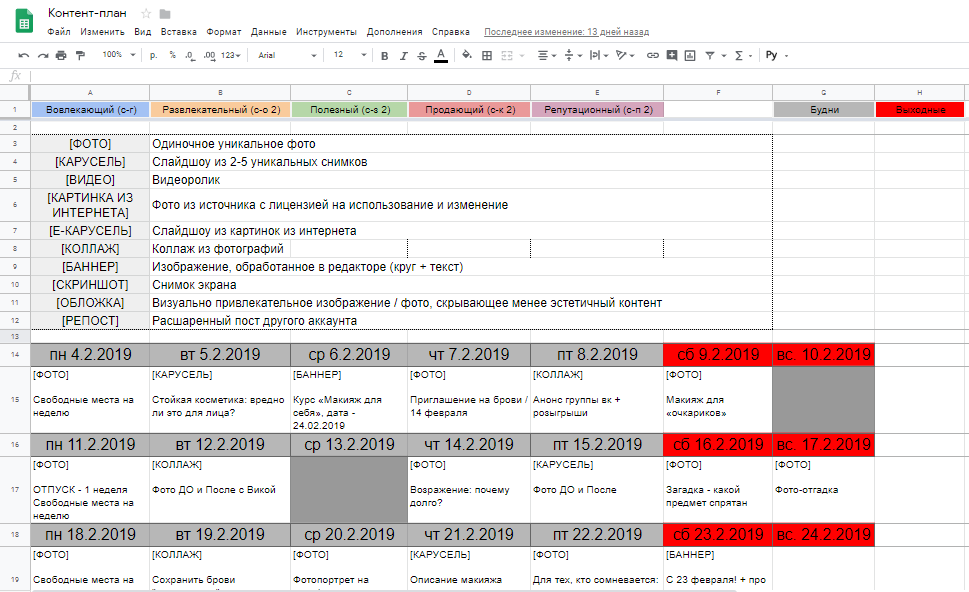Open zoom level 100% dropdown

pyautogui.click(x=119, y=55)
